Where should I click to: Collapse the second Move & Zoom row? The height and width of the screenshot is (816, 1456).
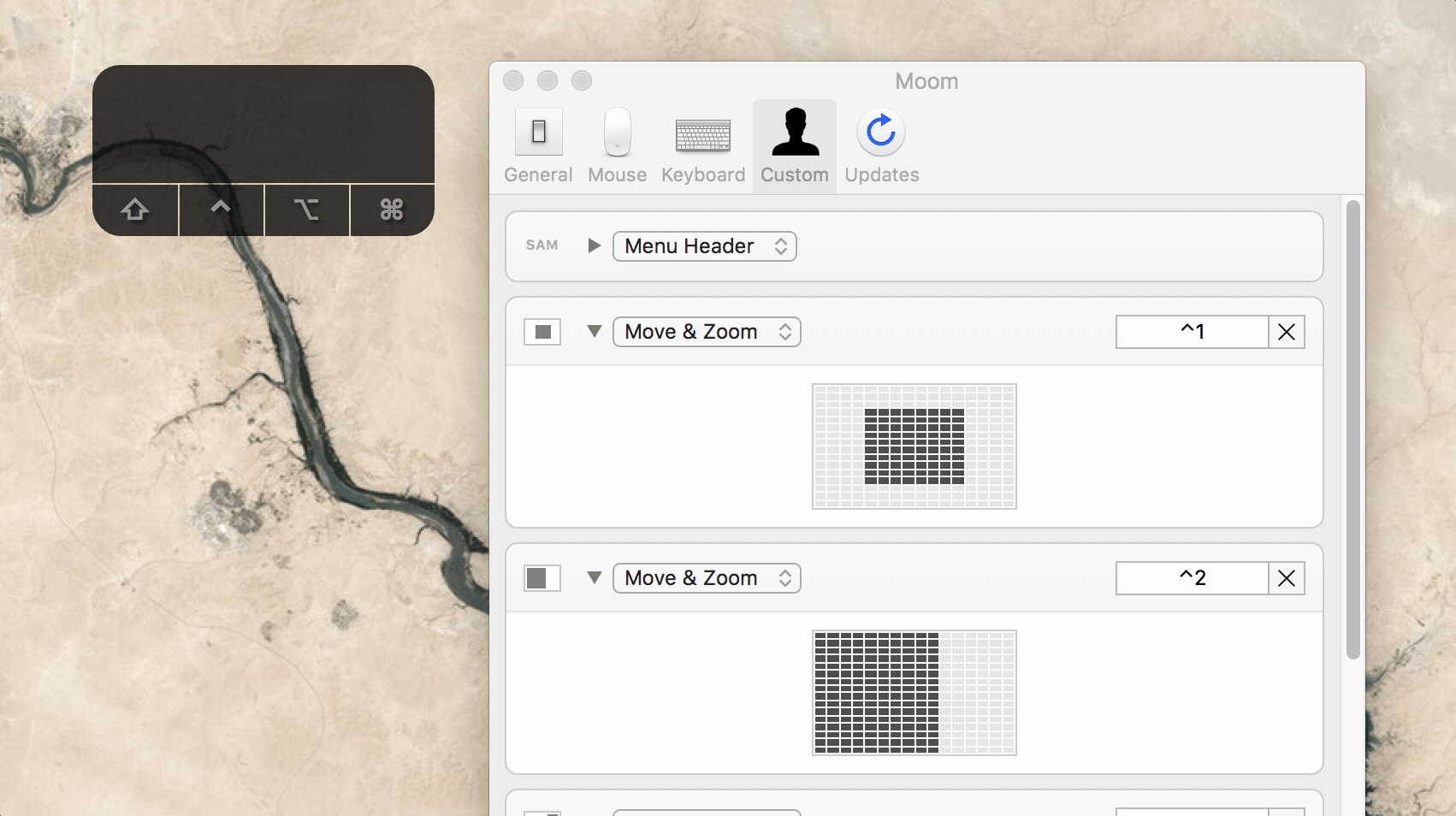coord(595,577)
